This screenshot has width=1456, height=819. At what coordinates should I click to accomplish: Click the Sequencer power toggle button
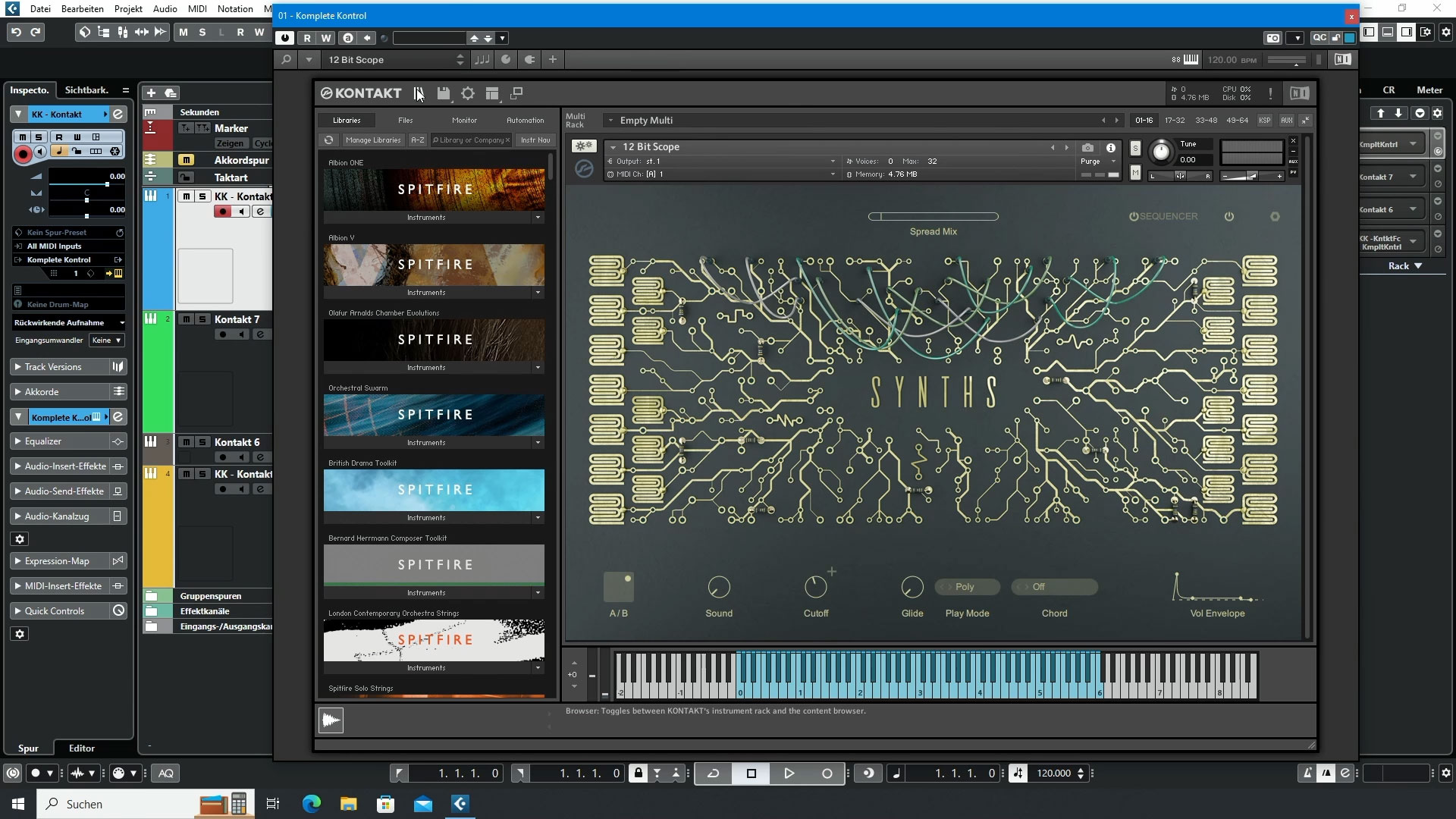tap(1131, 216)
